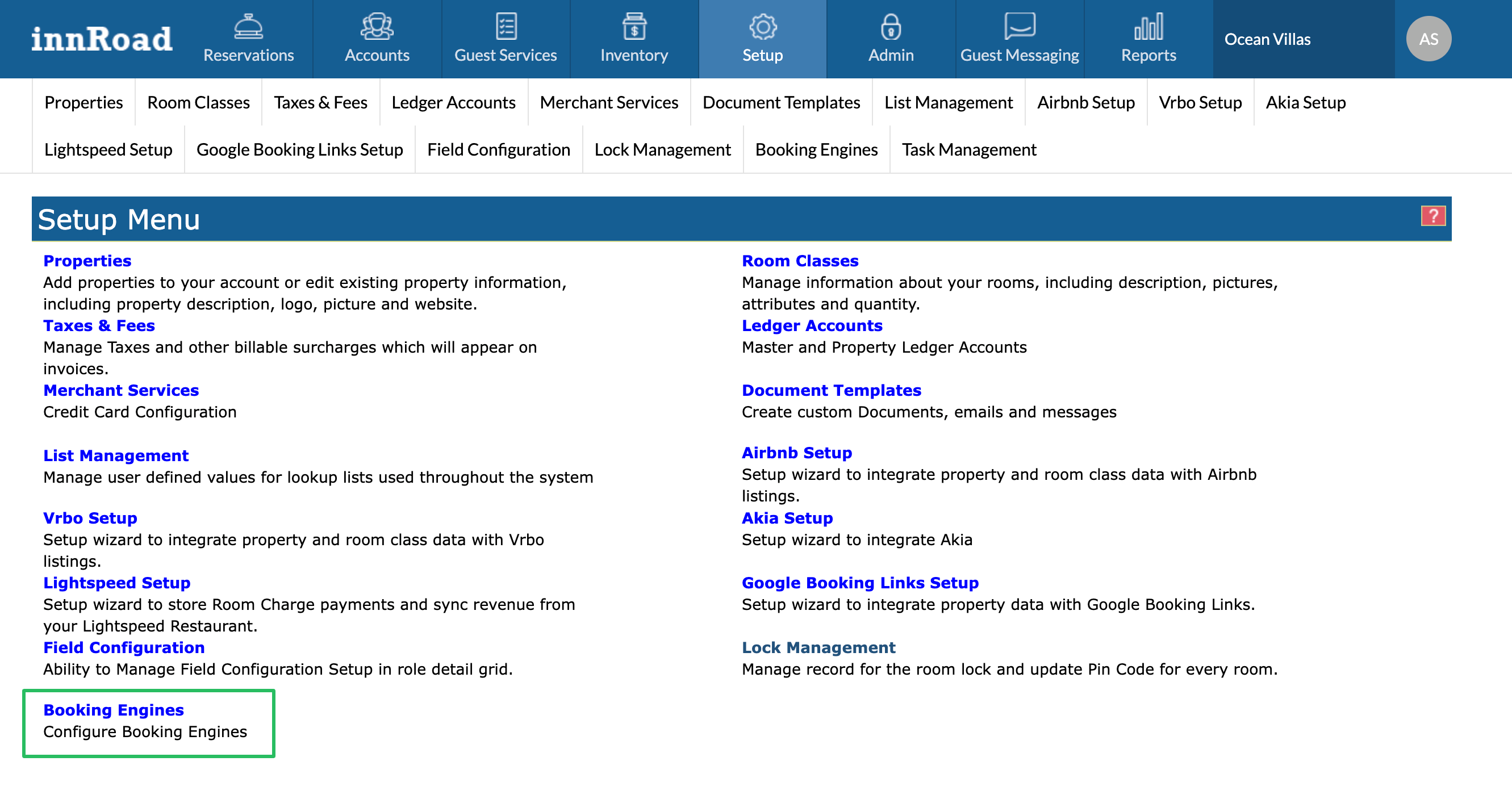The width and height of the screenshot is (1512, 803).
Task: Open the AS user avatar menu
Action: pyautogui.click(x=1428, y=39)
